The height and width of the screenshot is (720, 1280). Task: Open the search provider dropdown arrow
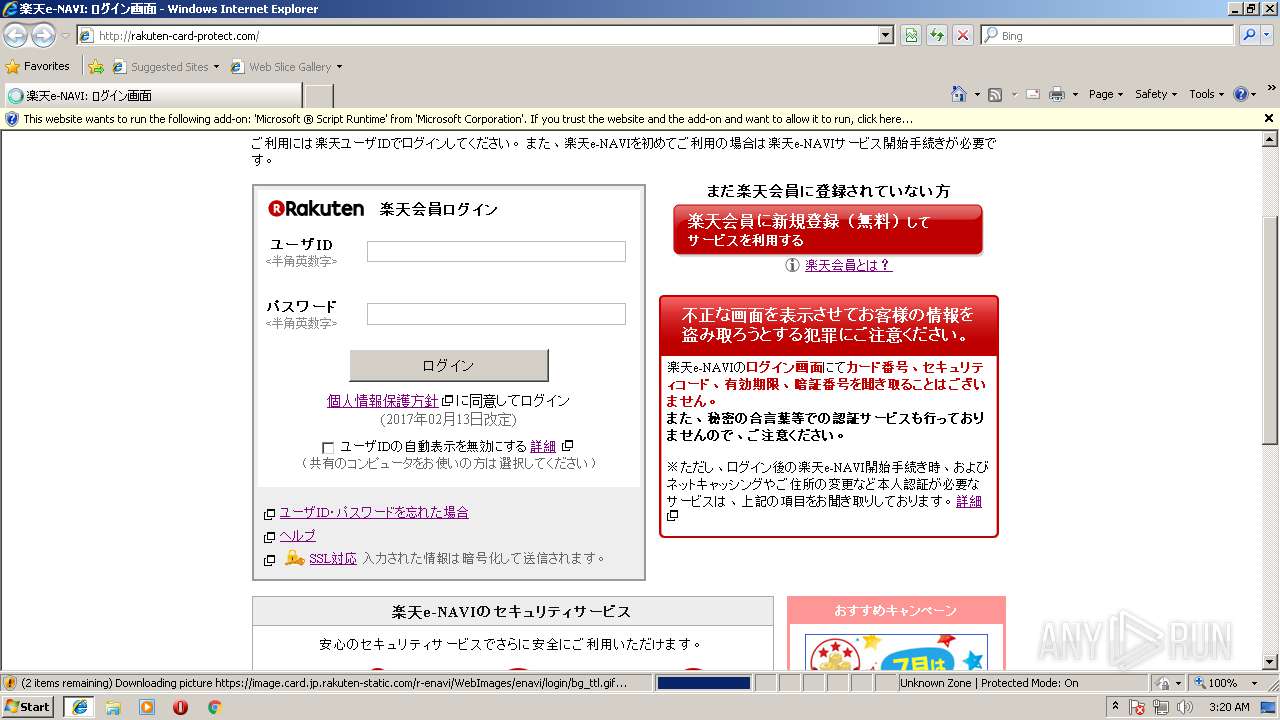coord(1266,35)
